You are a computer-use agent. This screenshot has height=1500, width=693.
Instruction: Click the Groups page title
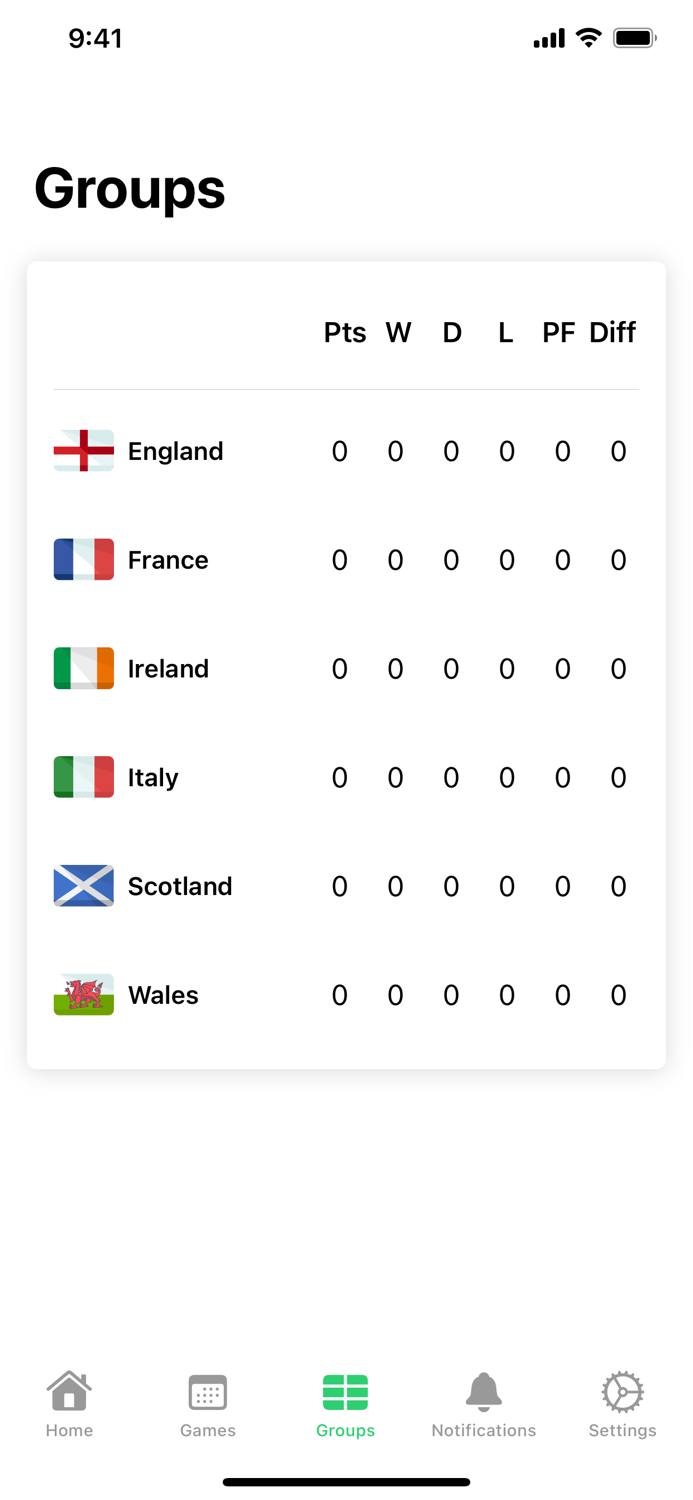[130, 190]
